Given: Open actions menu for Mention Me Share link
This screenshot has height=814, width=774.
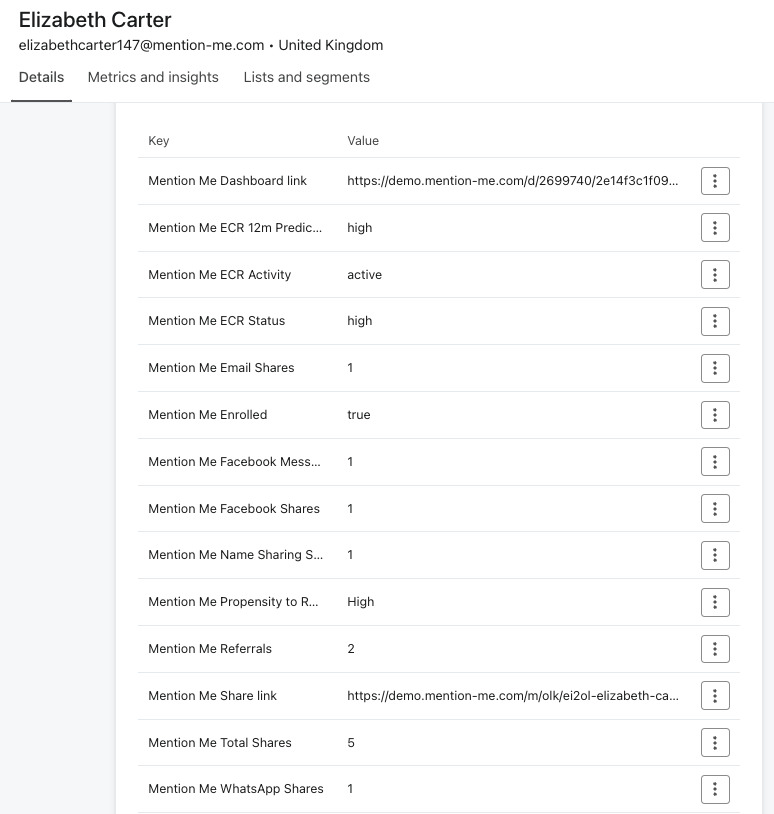Looking at the screenshot, I should pos(715,696).
